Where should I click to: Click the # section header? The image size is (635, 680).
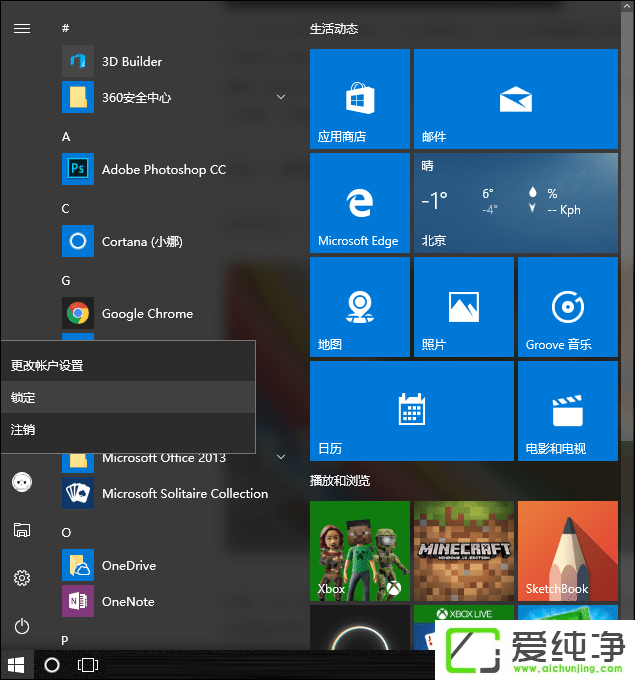coord(65,28)
